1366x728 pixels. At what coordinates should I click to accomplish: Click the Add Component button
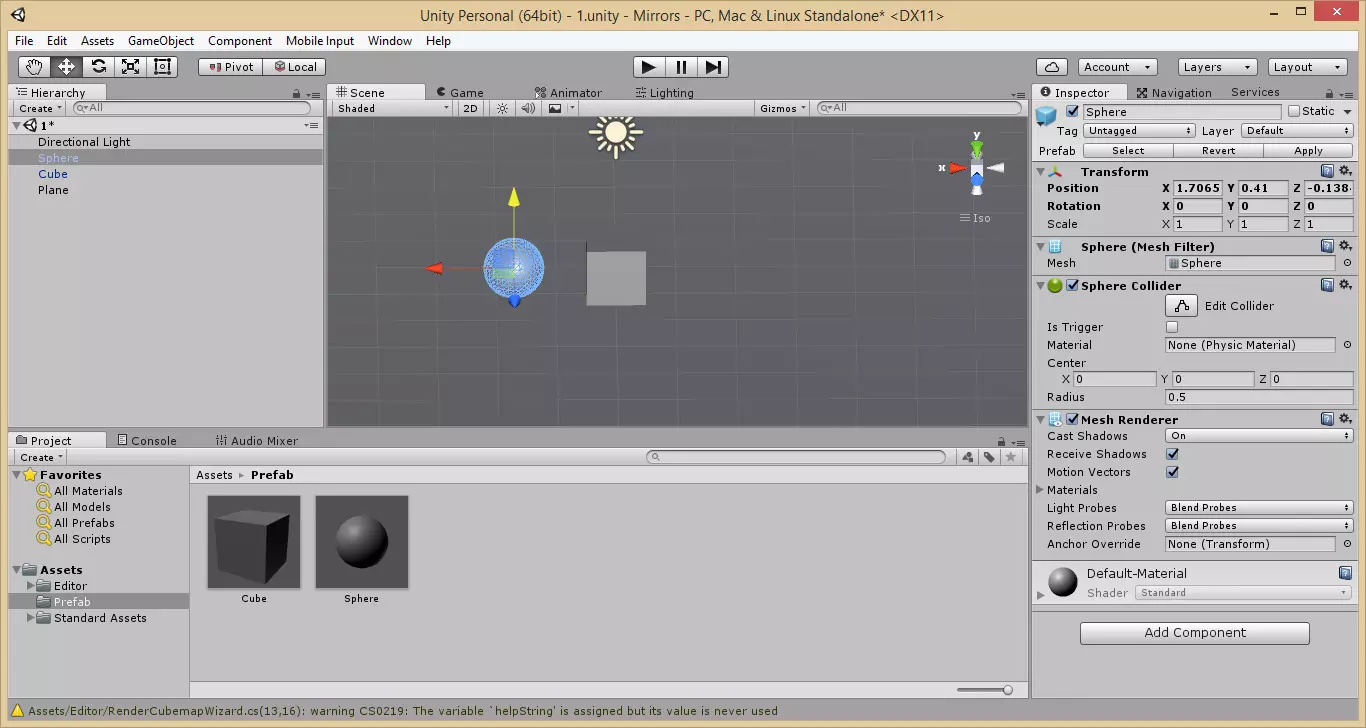coord(1194,633)
